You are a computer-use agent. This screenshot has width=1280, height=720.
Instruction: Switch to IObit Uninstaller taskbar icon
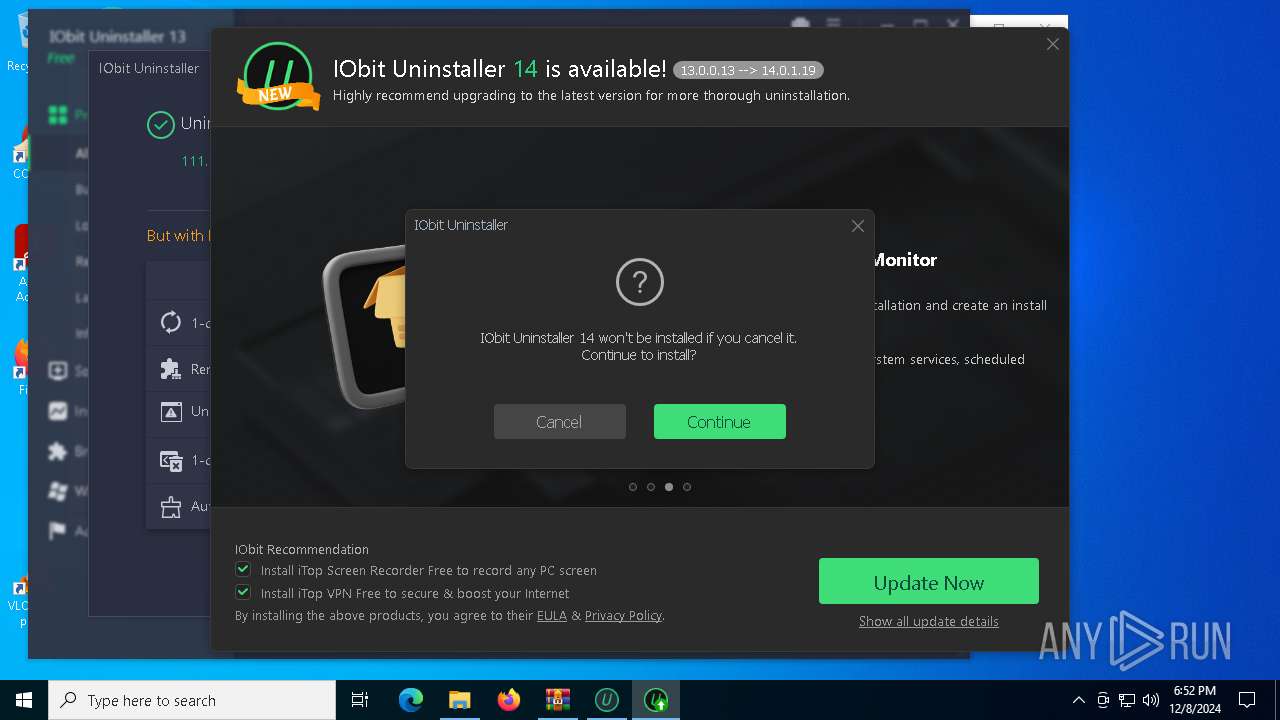607,700
